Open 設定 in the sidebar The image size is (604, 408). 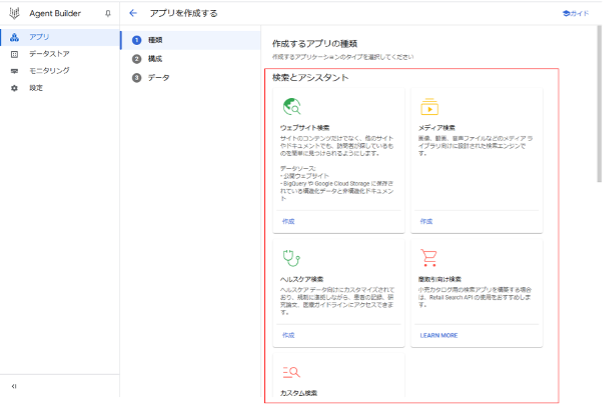pos(60,88)
